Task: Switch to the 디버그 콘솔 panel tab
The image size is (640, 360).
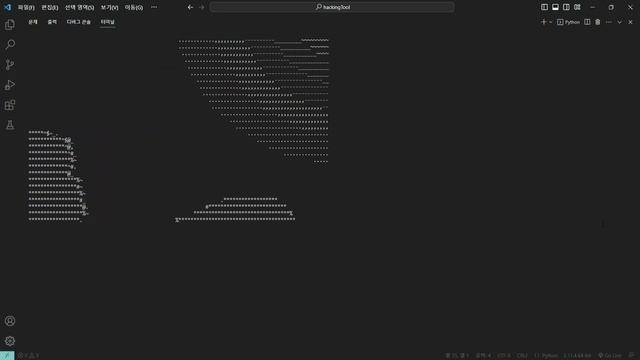Action: 79,22
